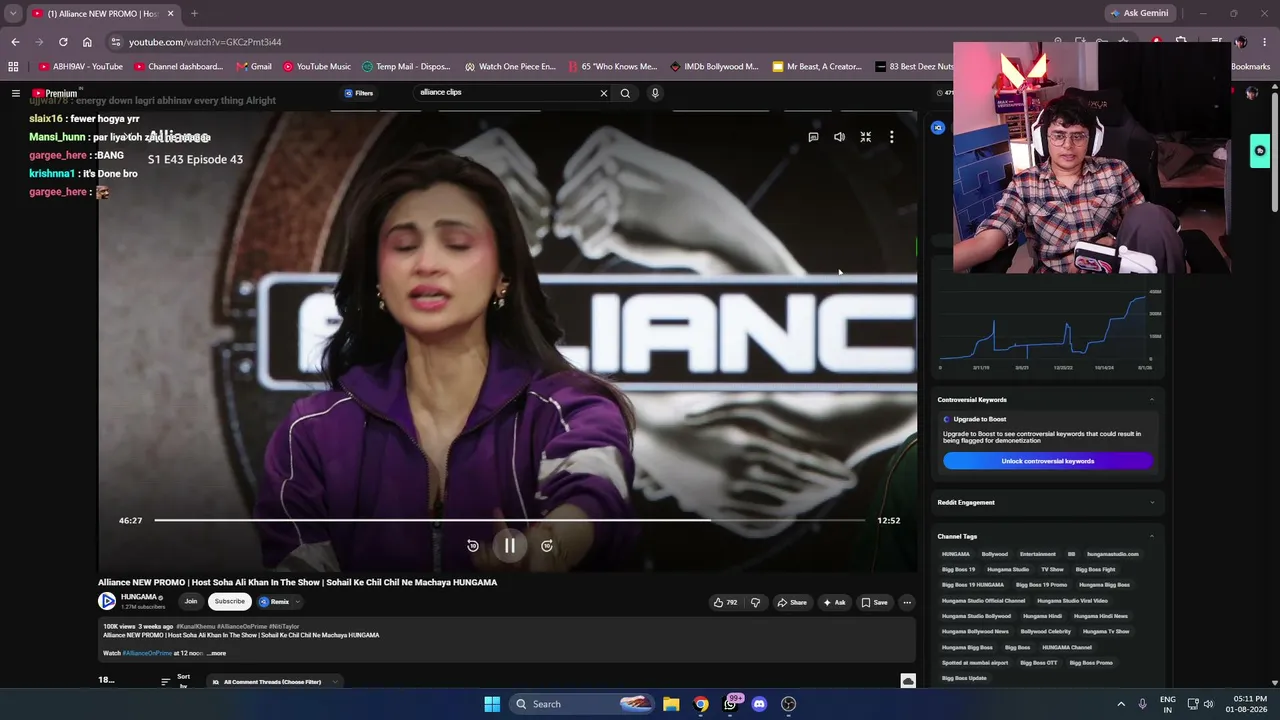Open the tab search dropdown in Chrome
This screenshot has height=720, width=1280.
[x=13, y=14]
